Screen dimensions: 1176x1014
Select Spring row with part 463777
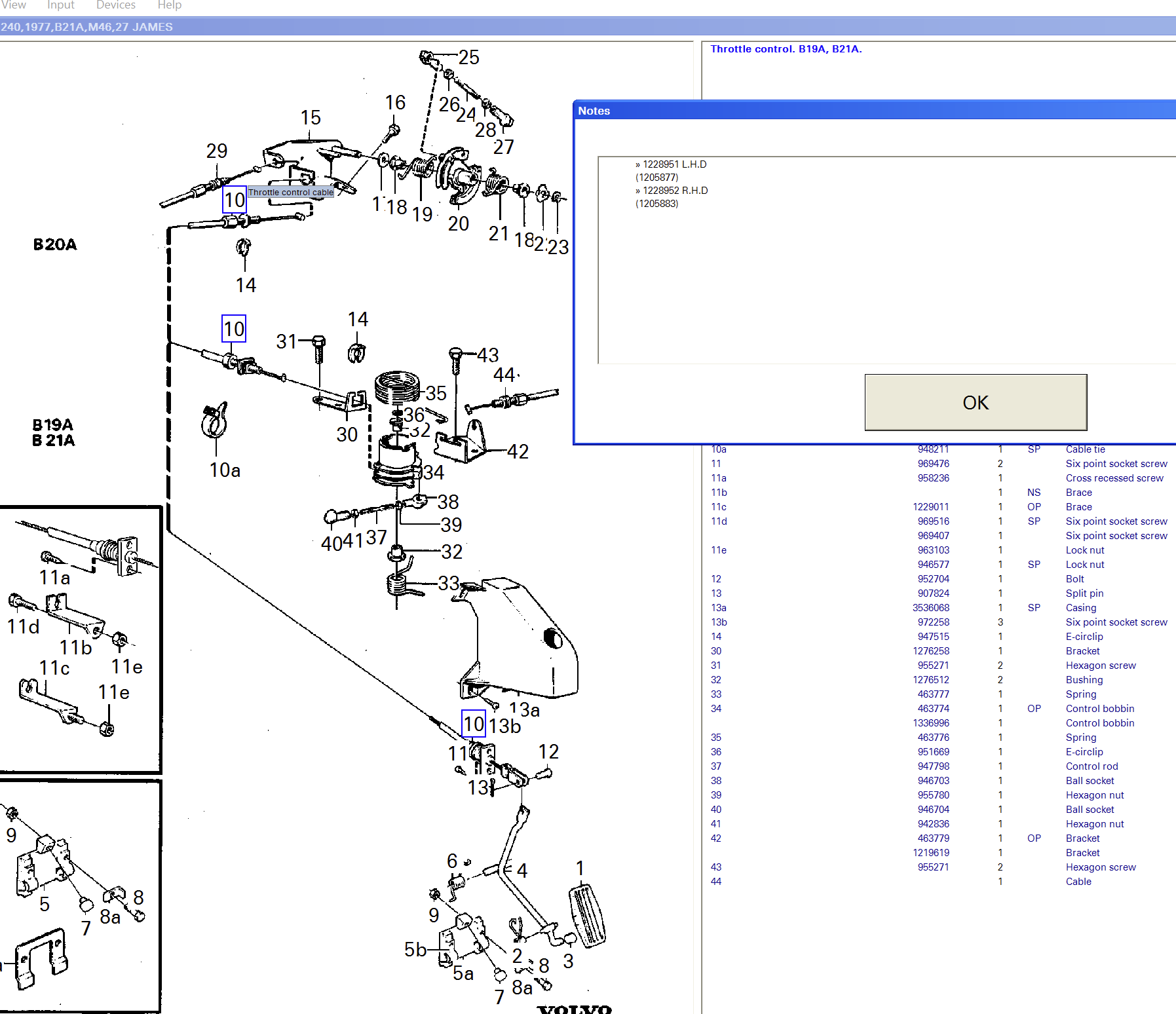click(939, 694)
